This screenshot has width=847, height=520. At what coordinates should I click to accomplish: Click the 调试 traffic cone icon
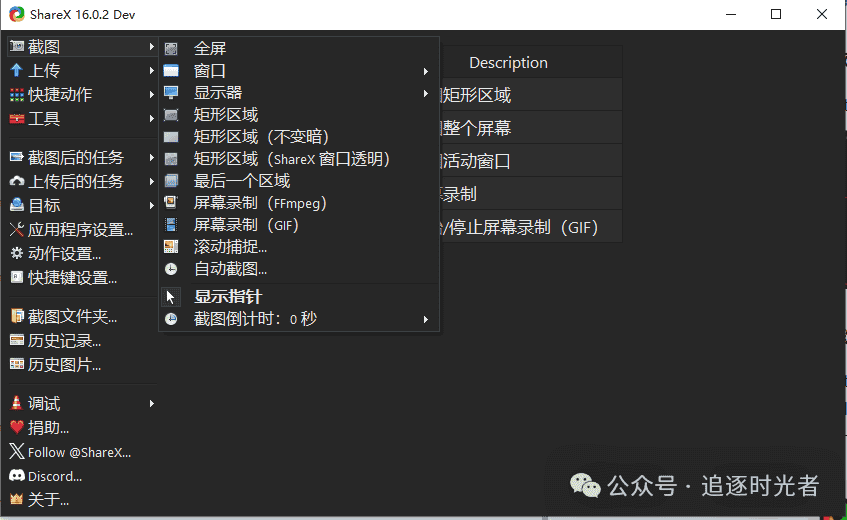(17, 403)
